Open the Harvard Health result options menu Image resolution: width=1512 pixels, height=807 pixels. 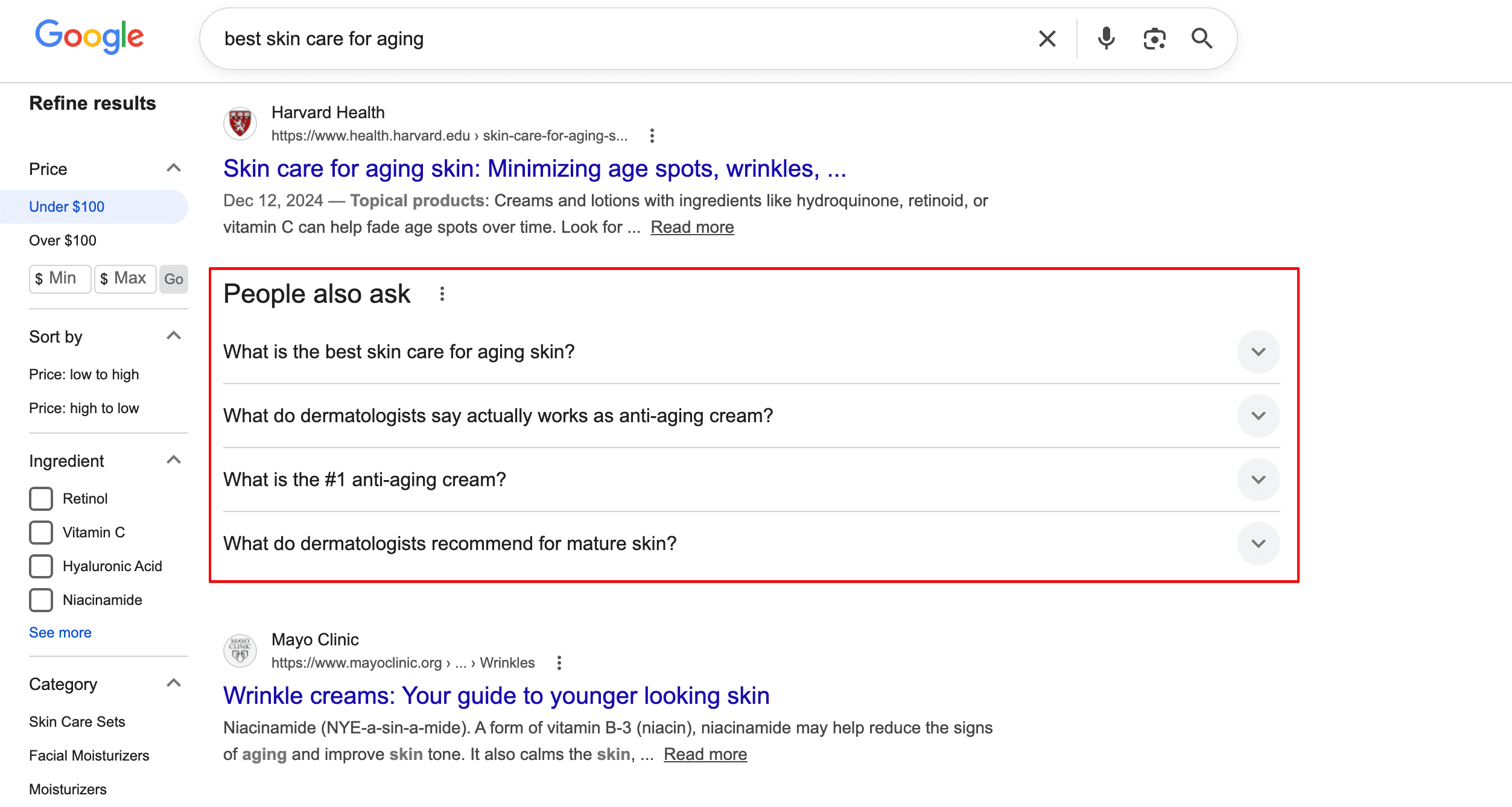pyautogui.click(x=653, y=136)
